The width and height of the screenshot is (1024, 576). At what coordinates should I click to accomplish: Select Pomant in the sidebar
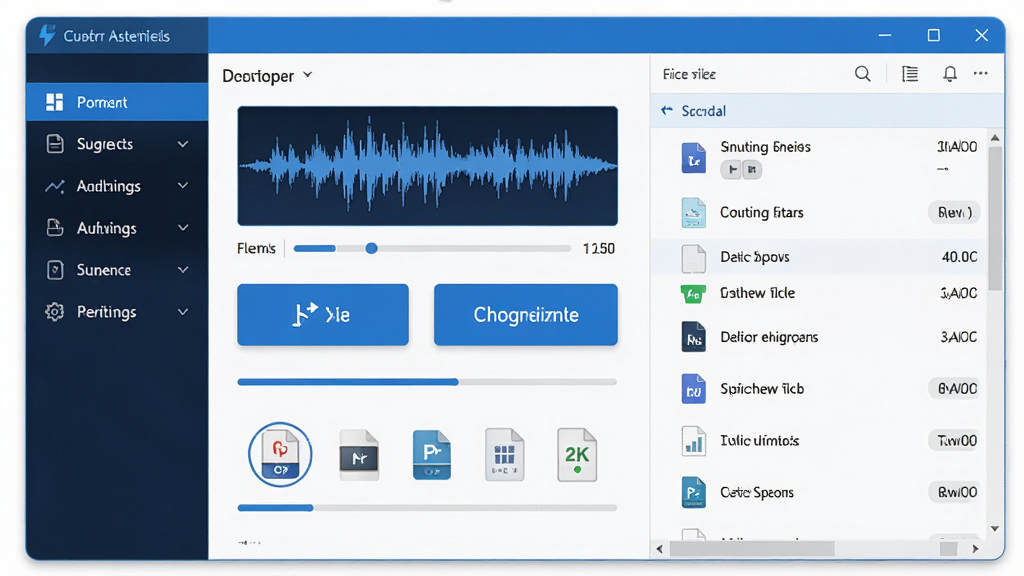click(x=117, y=102)
